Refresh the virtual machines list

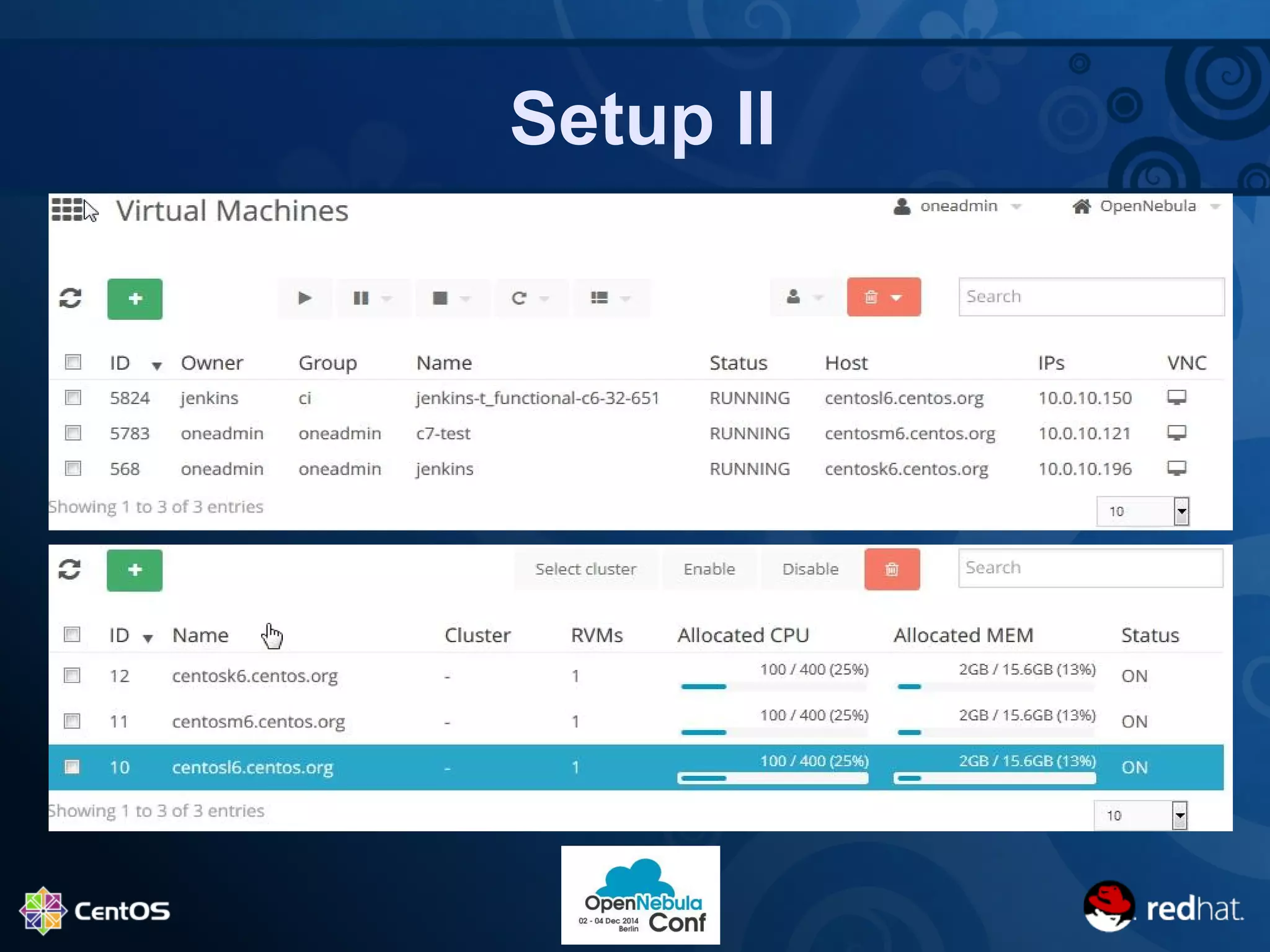(71, 298)
